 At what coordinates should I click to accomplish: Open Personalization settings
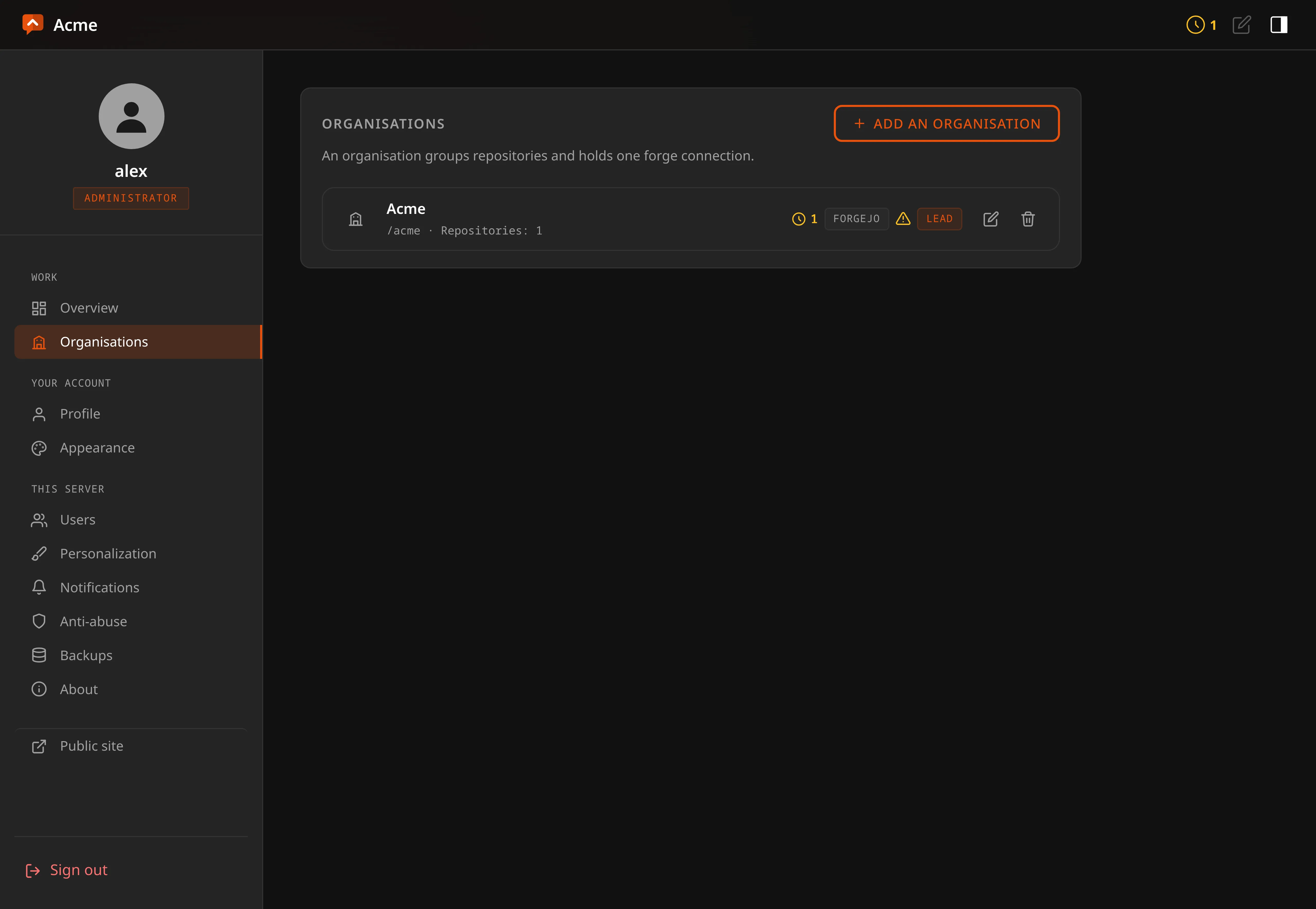coord(138,554)
